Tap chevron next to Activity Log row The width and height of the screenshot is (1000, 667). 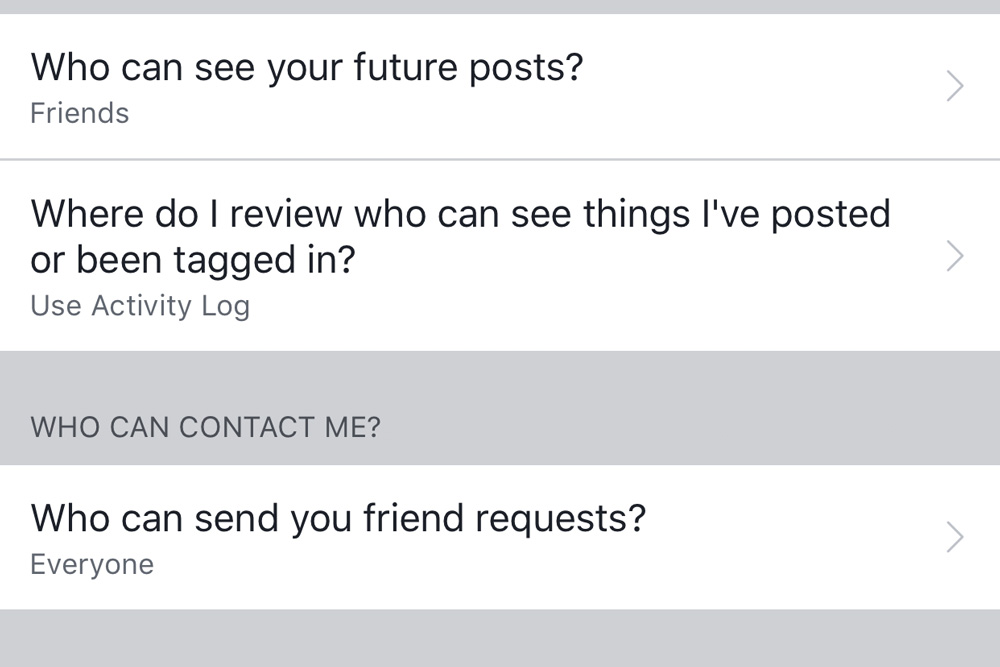click(955, 257)
